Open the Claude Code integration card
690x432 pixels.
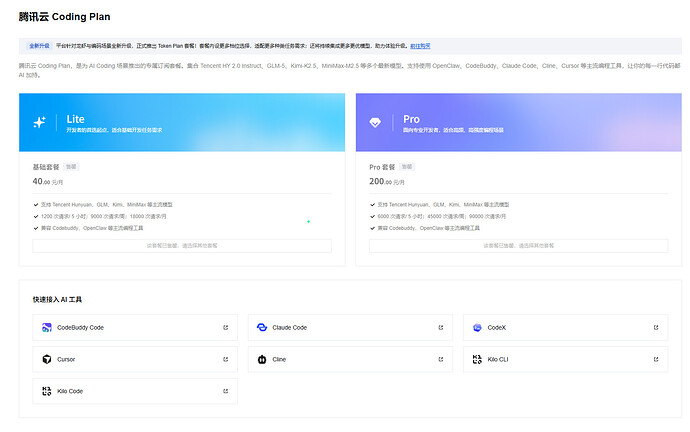point(350,327)
